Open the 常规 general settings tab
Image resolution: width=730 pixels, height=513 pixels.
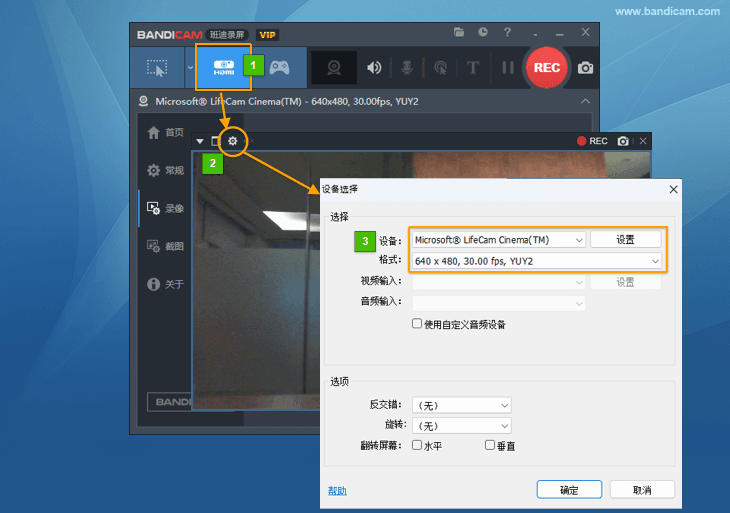pos(166,170)
